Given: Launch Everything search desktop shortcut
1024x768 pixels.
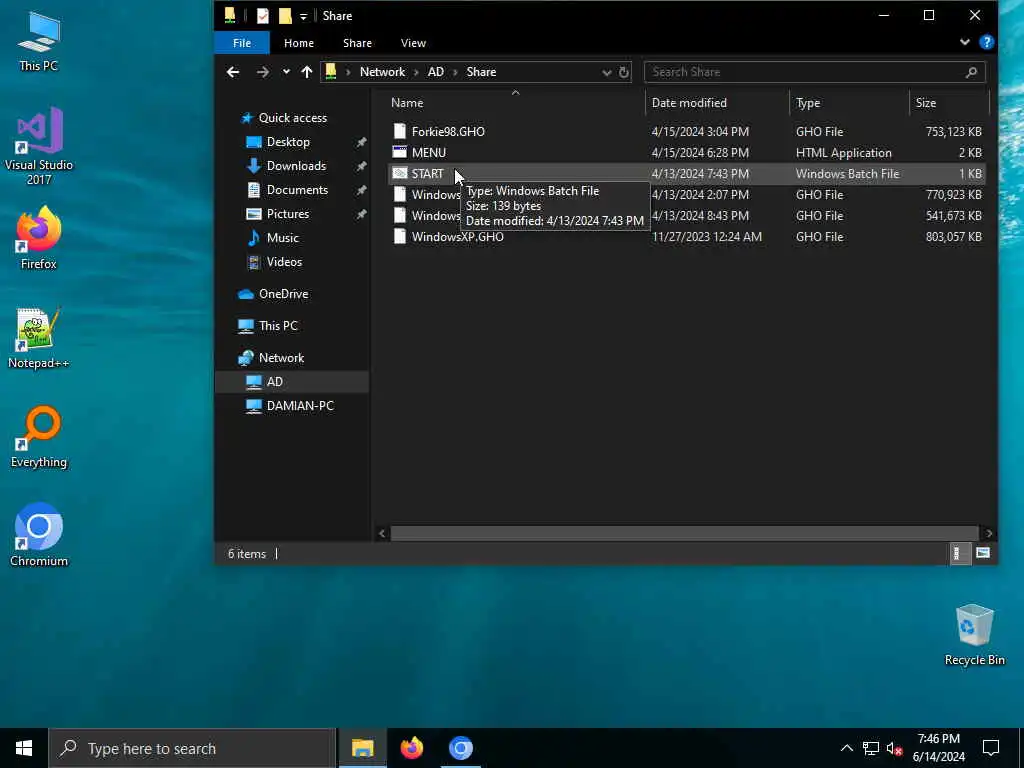Looking at the screenshot, I should click(x=39, y=436).
